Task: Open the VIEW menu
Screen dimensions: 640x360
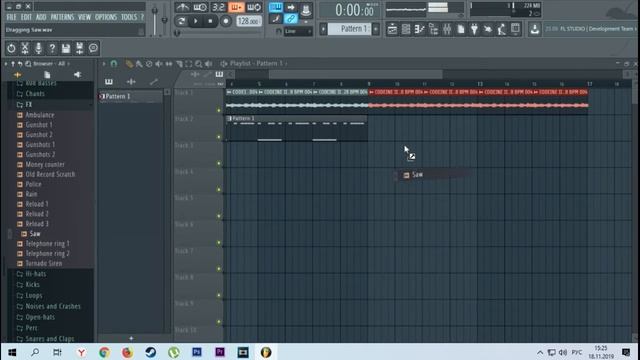Action: 84,17
